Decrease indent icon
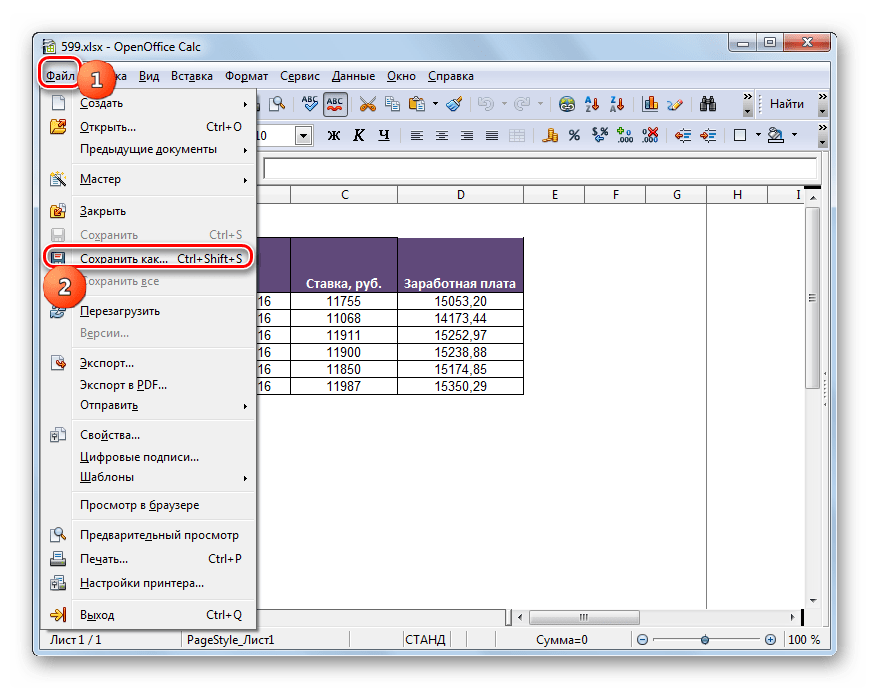The height and width of the screenshot is (689, 870). [x=682, y=135]
